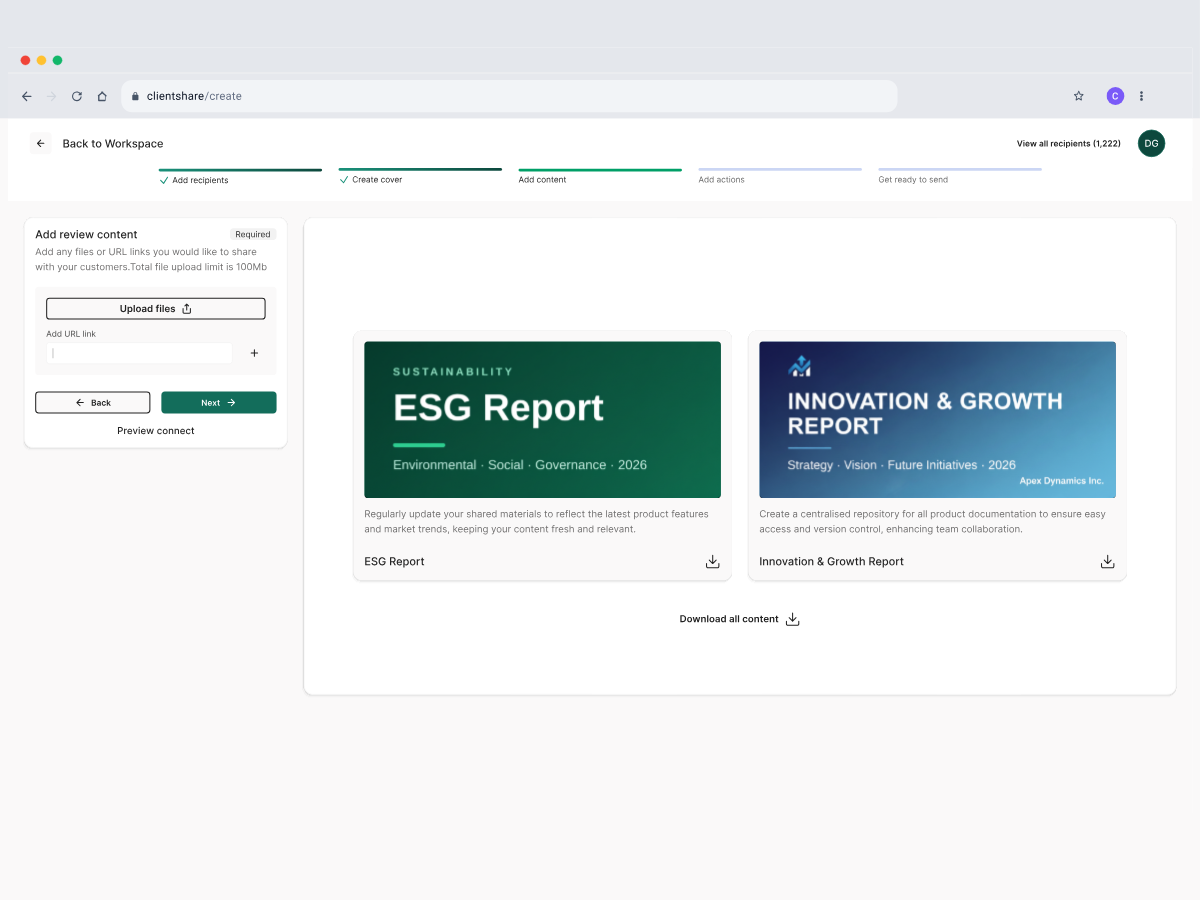Image resolution: width=1200 pixels, height=900 pixels.
Task: Click the Add review content heading
Action: [86, 234]
